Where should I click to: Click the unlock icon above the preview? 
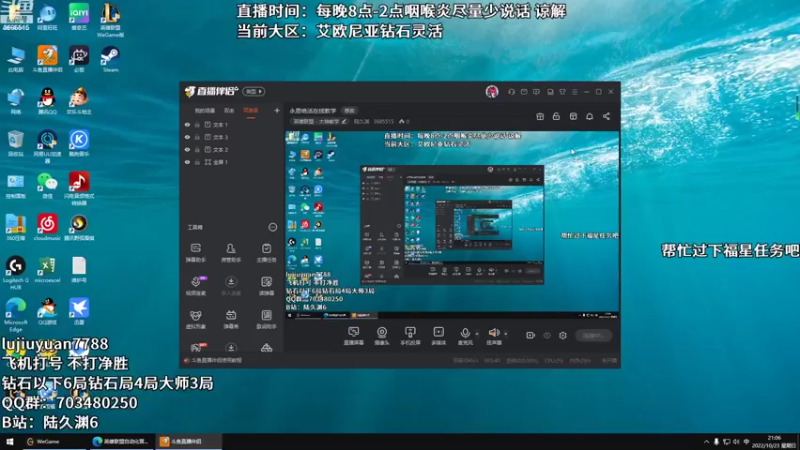(x=556, y=116)
